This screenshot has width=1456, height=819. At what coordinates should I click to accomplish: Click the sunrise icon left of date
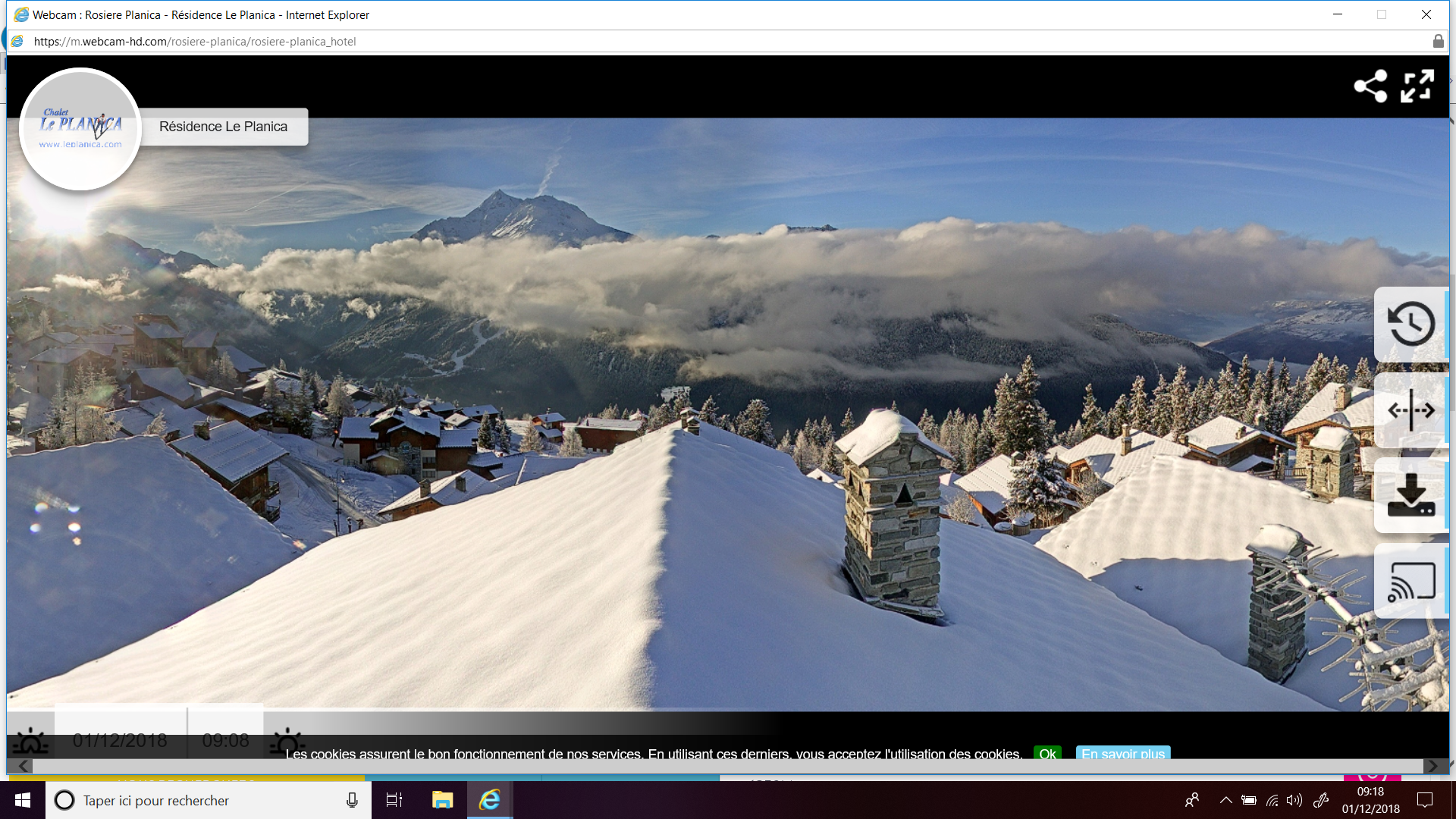click(x=31, y=741)
